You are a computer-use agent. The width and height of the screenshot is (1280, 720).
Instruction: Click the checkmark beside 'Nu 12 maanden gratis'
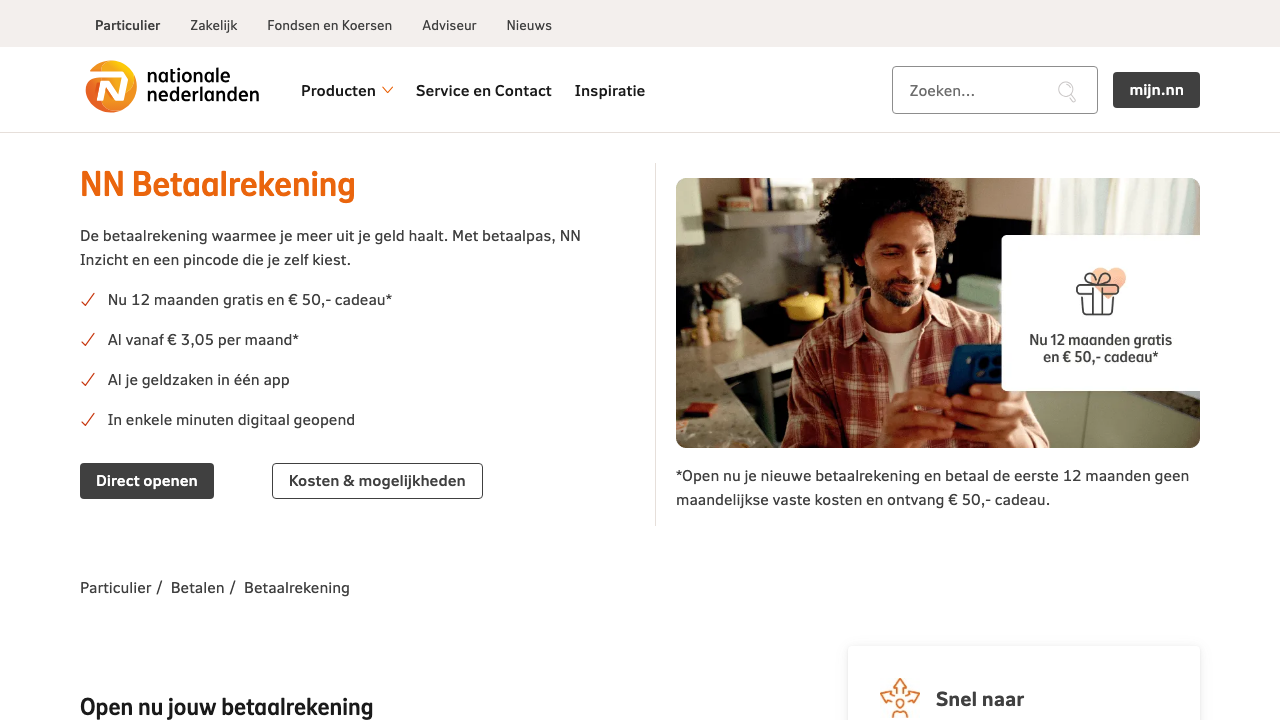coord(88,300)
